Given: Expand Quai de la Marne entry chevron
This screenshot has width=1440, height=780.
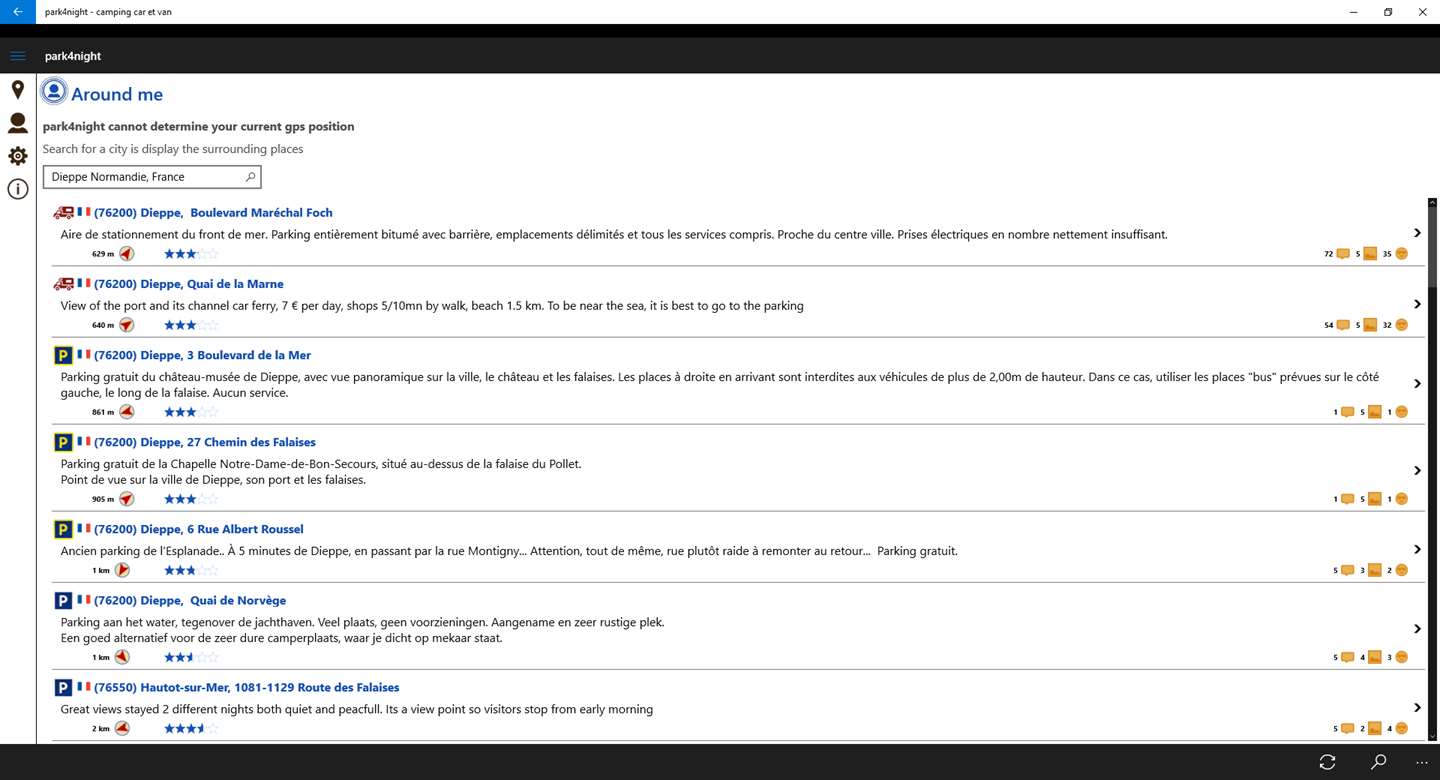Looking at the screenshot, I should pos(1417,304).
